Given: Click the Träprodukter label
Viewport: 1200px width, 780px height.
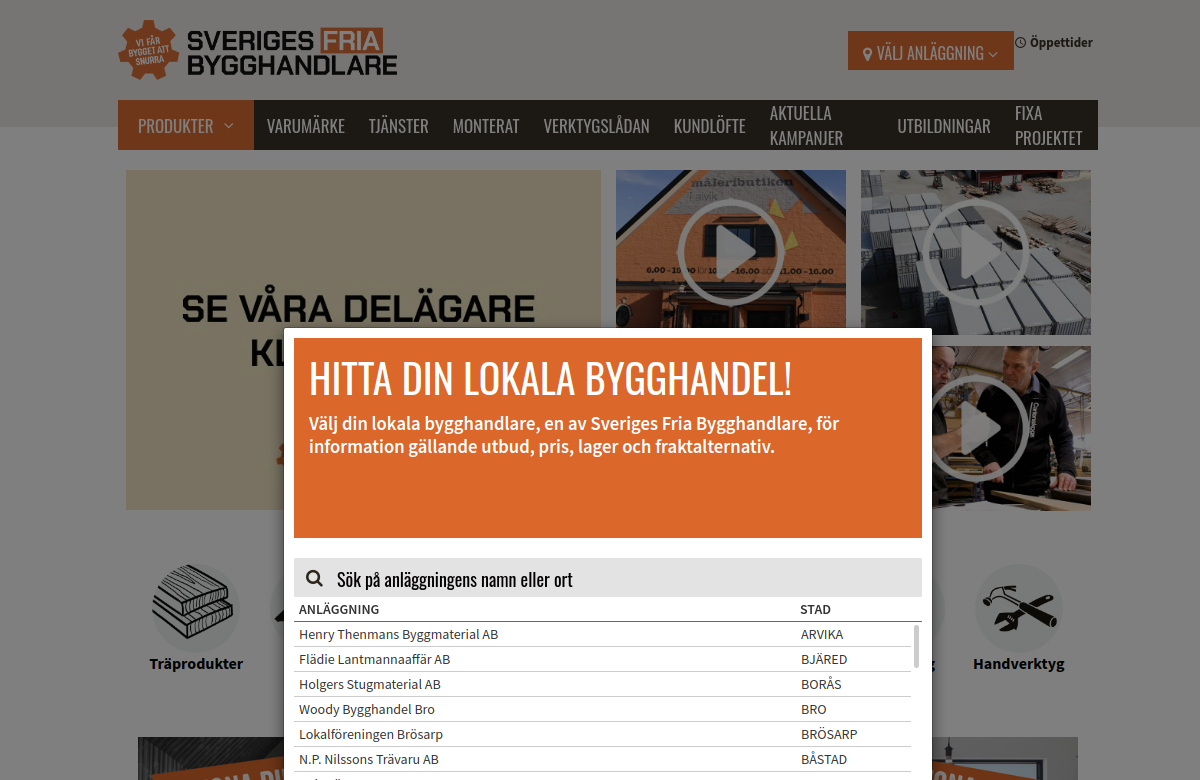Looking at the screenshot, I should click(x=196, y=664).
